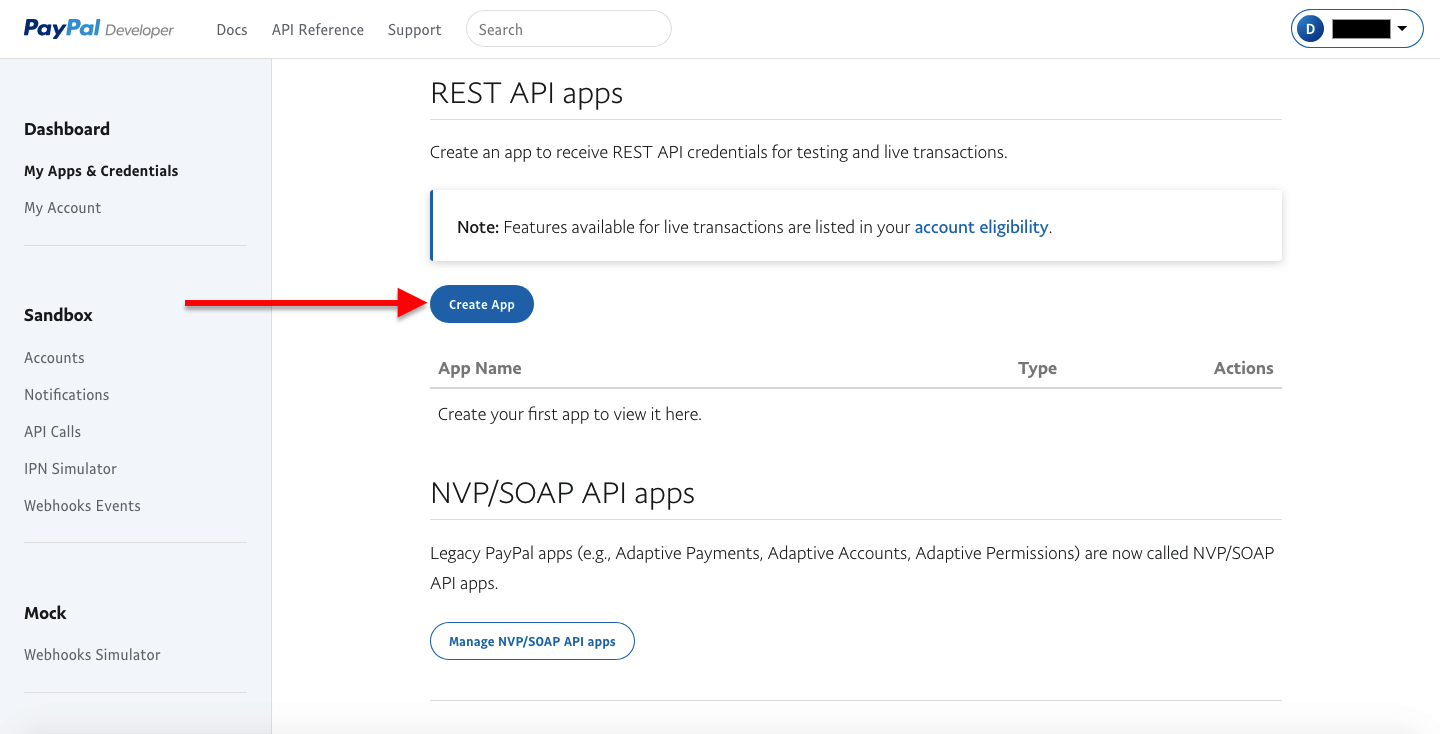The width and height of the screenshot is (1440, 734).
Task: Go to Sandbox Notifications
Action: coord(67,395)
